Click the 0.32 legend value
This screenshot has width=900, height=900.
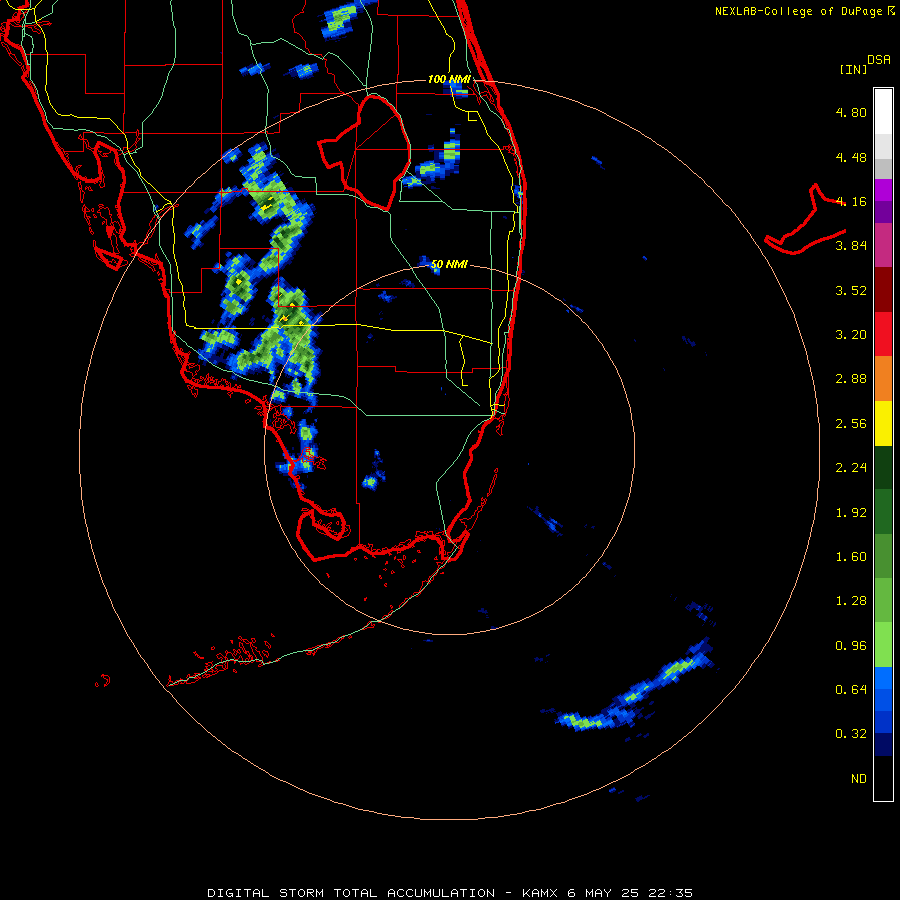pyautogui.click(x=851, y=734)
